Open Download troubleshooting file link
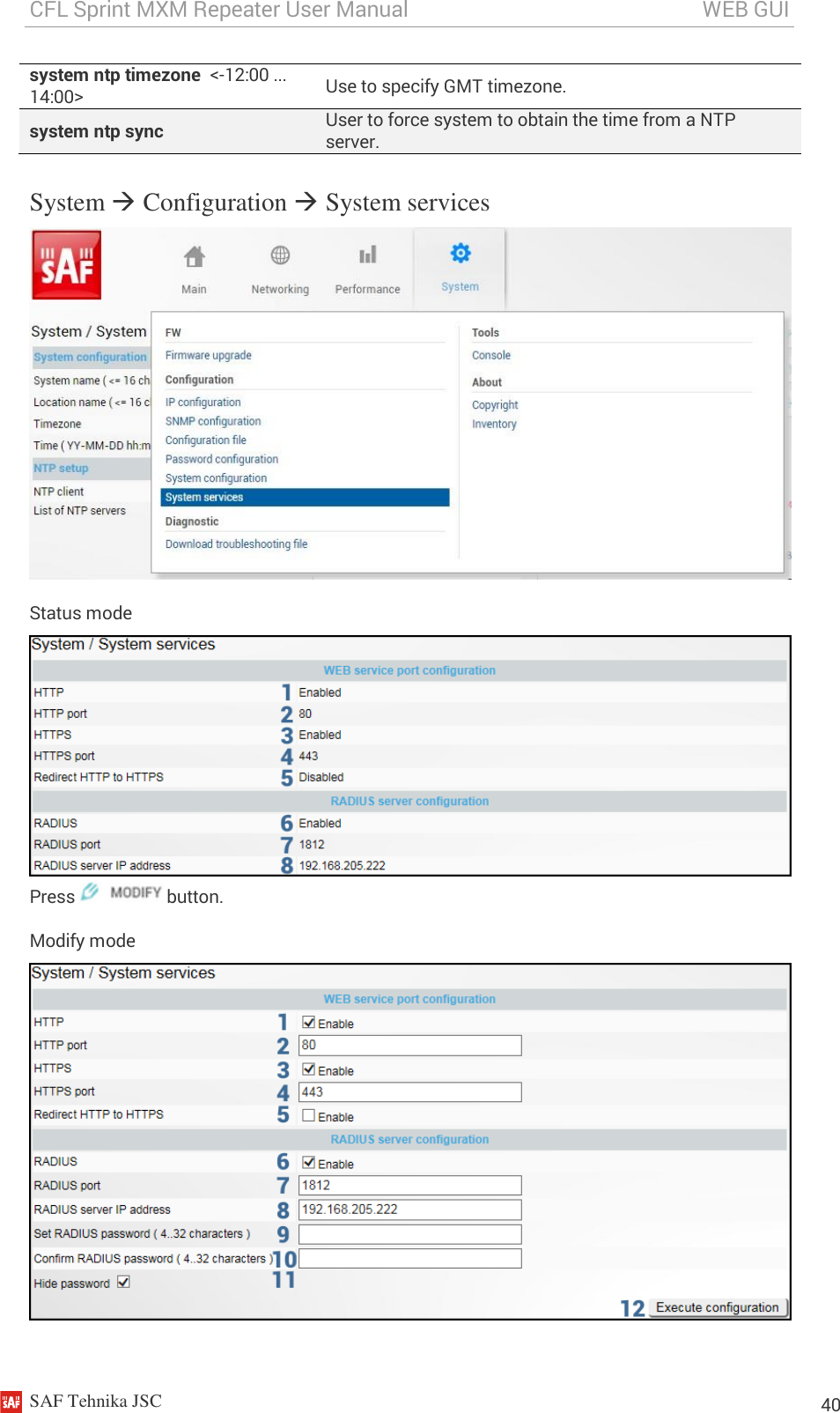 click(236, 544)
